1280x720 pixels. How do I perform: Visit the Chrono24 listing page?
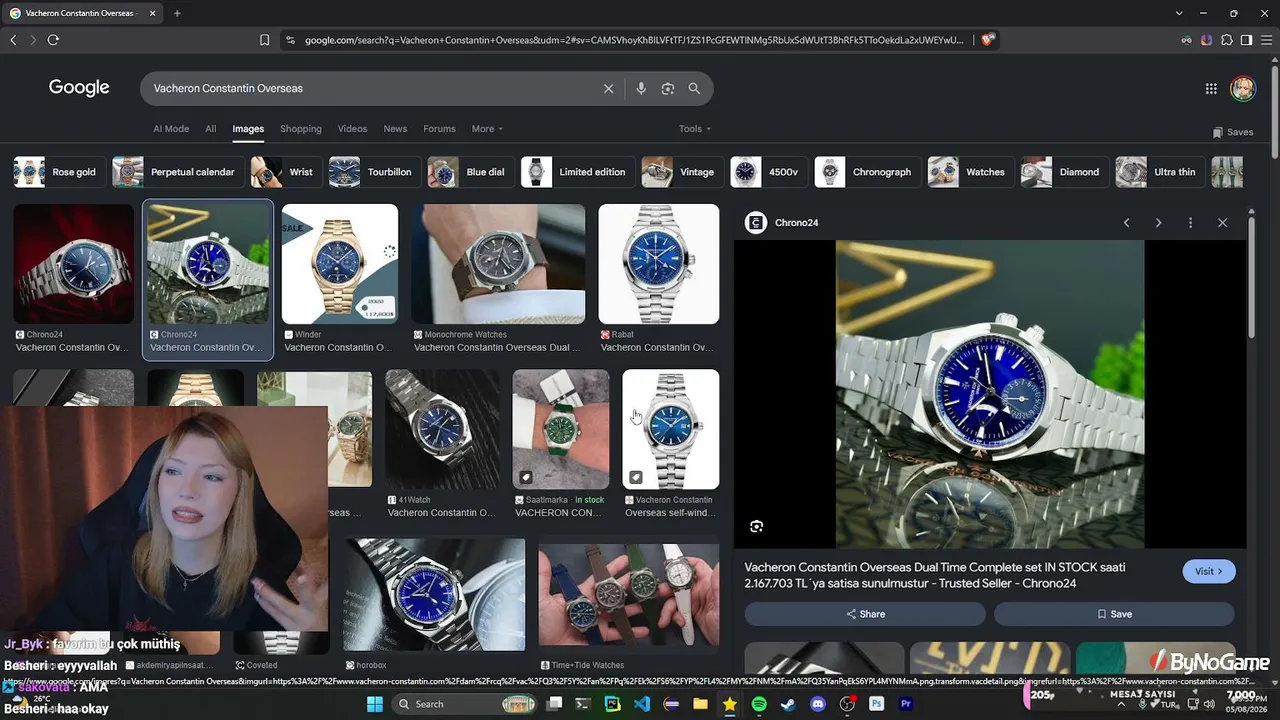1209,571
